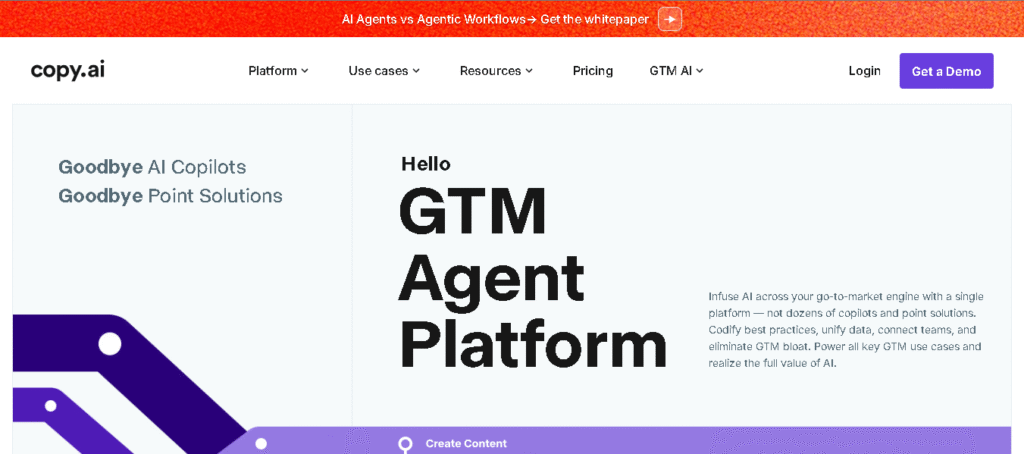Screen dimensions: 1024x454
Task: Click the Goodbye AI Copilots text
Action: (152, 167)
